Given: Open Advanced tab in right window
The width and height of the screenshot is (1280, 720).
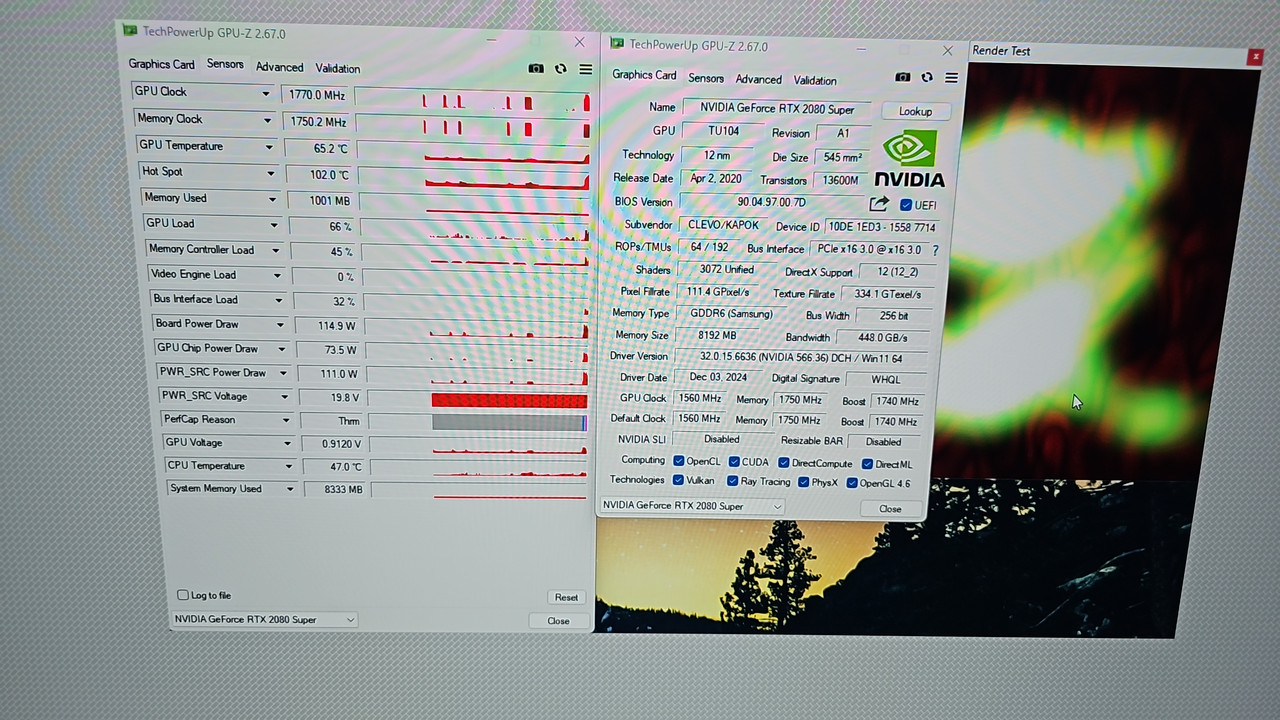Looking at the screenshot, I should click(759, 79).
